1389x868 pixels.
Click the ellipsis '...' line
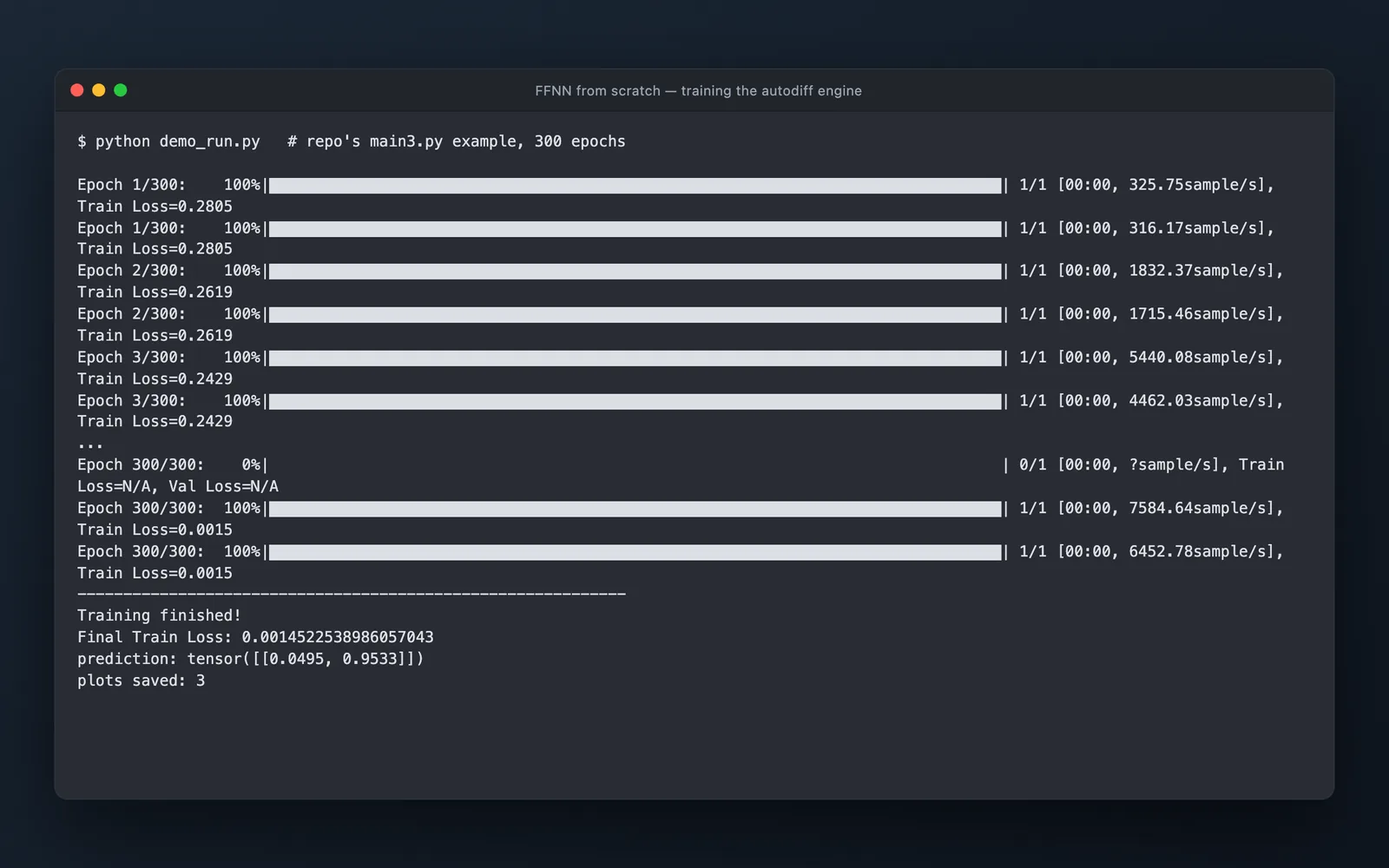90,446
